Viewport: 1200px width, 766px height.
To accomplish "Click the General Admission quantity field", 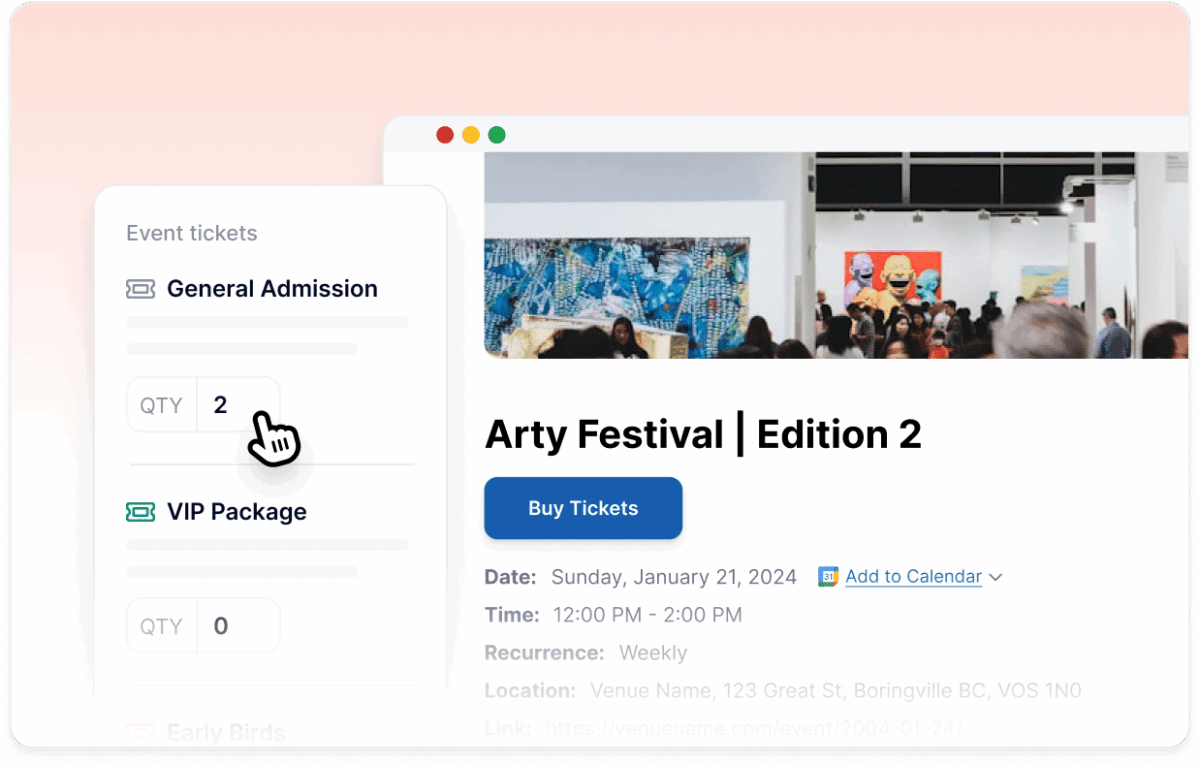I will coord(237,405).
